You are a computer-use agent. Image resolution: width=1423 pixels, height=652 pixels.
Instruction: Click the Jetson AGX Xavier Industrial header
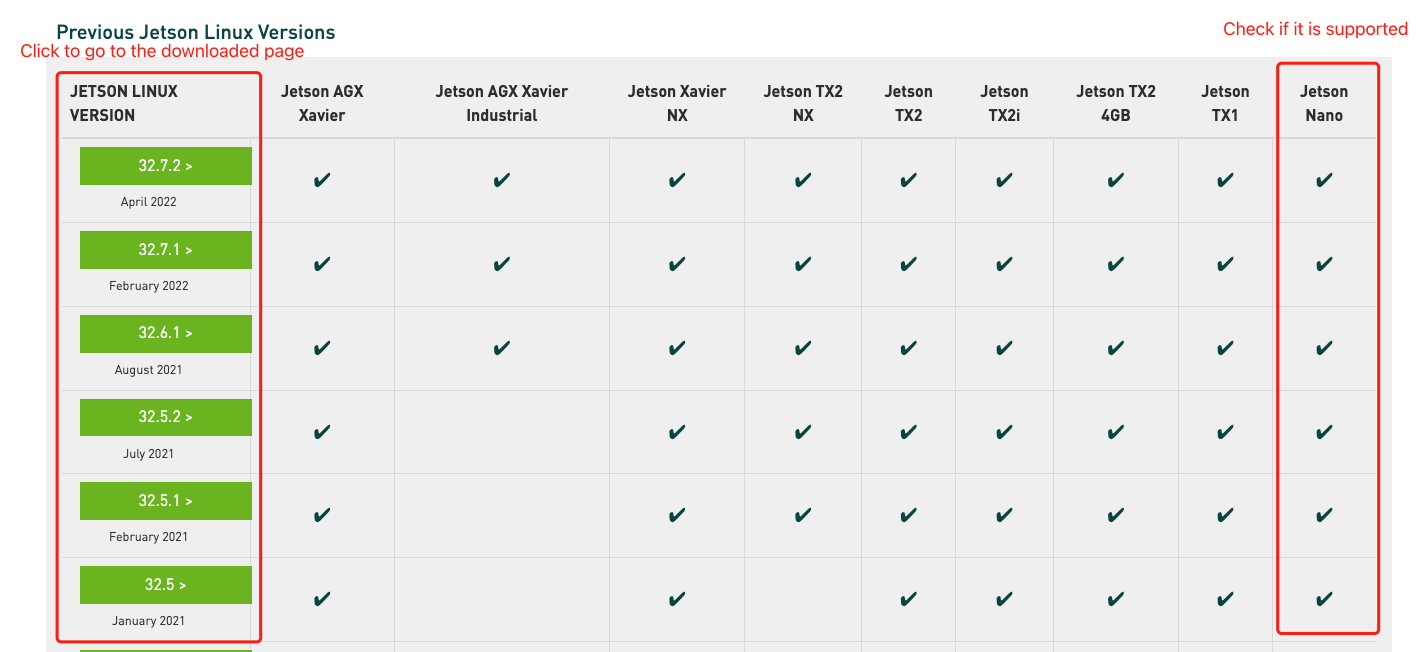click(502, 103)
